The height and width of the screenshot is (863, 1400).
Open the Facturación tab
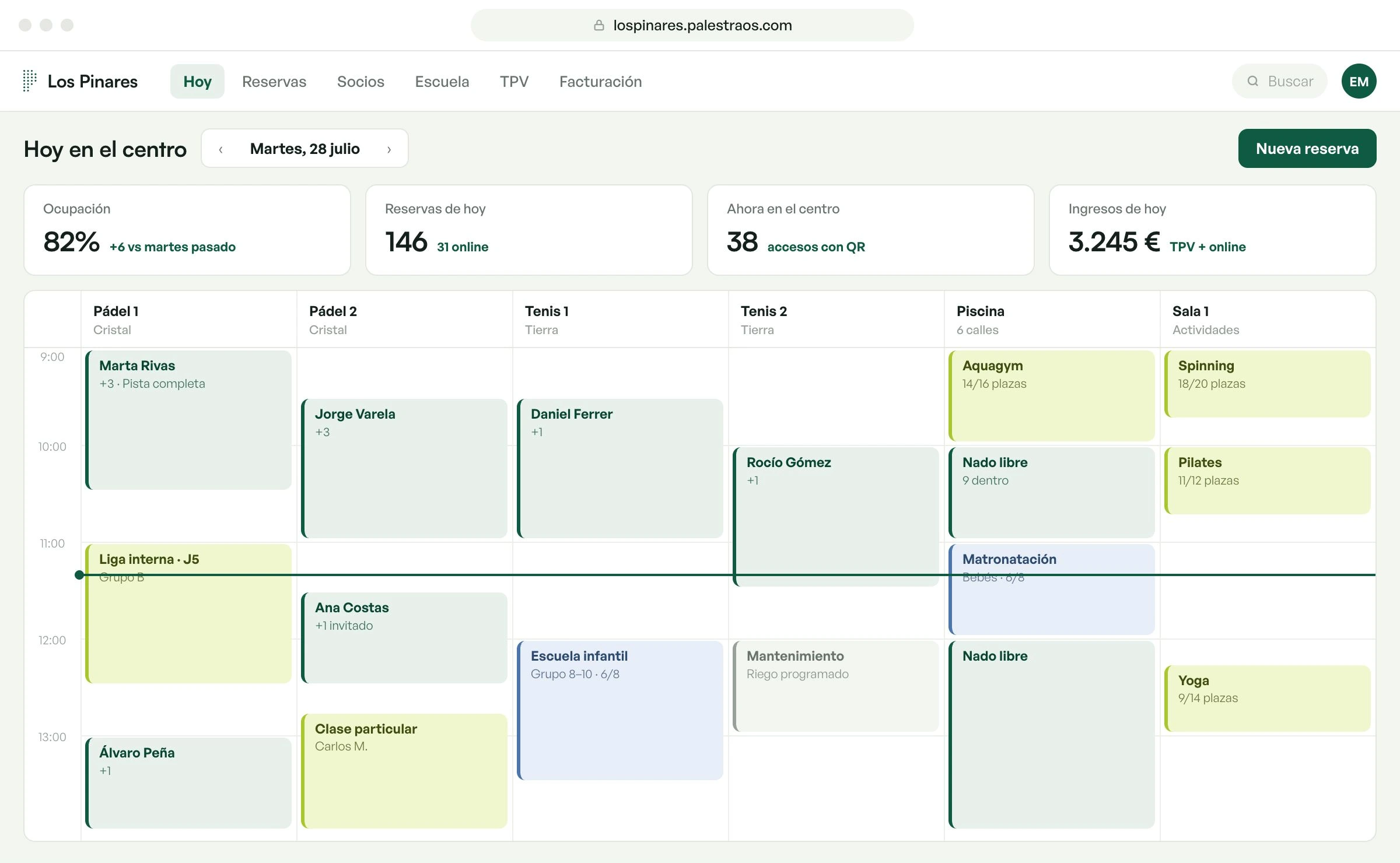pyautogui.click(x=600, y=82)
